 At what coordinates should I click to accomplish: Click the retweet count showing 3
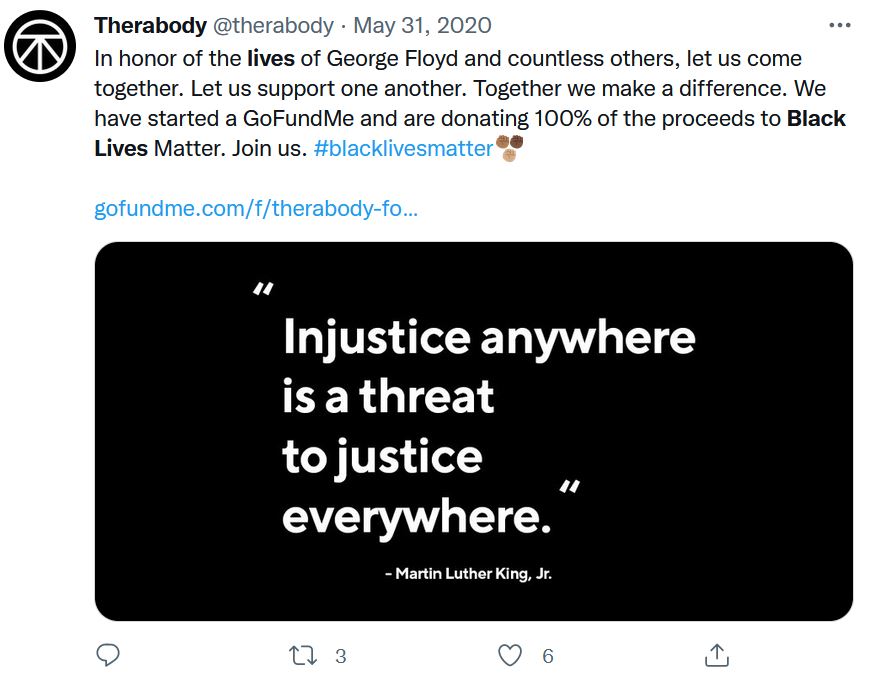[340, 656]
